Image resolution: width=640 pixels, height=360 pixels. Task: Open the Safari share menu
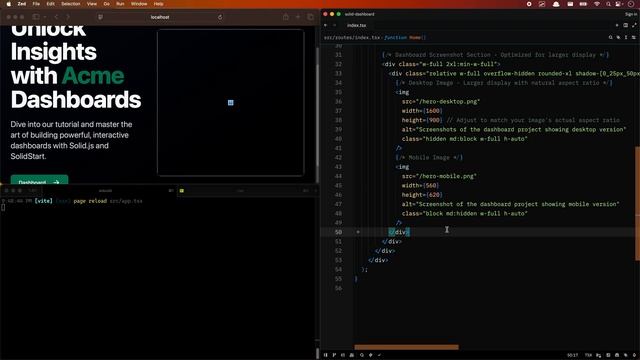pyautogui.click(x=286, y=17)
